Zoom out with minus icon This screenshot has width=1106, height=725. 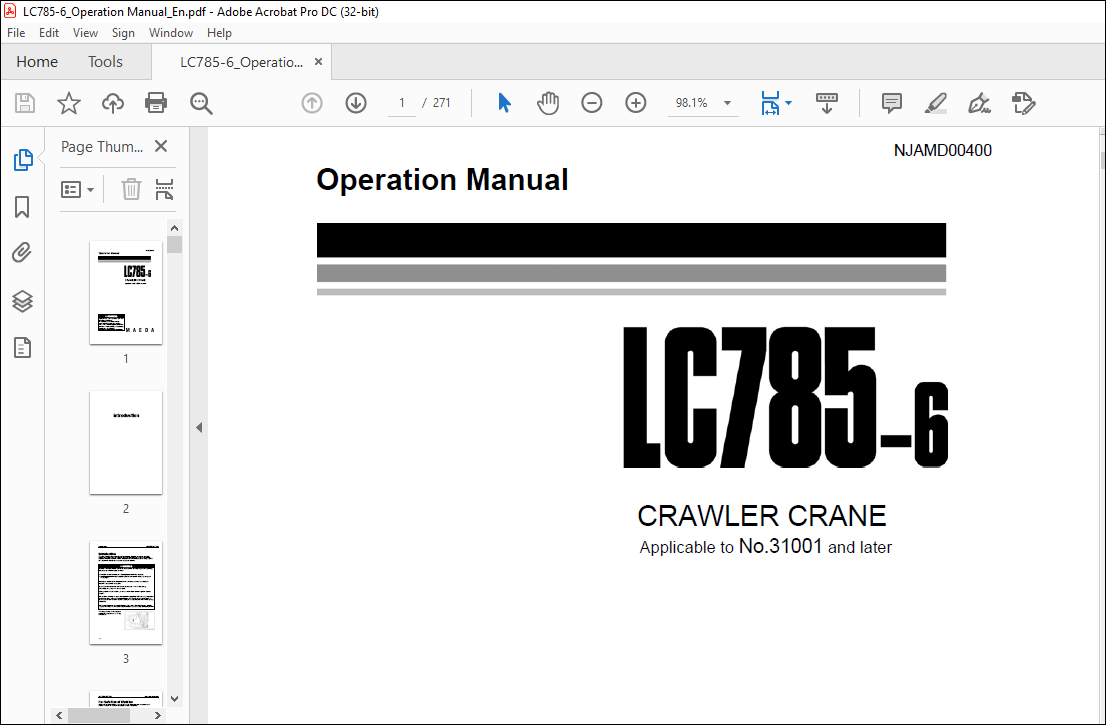(x=592, y=103)
